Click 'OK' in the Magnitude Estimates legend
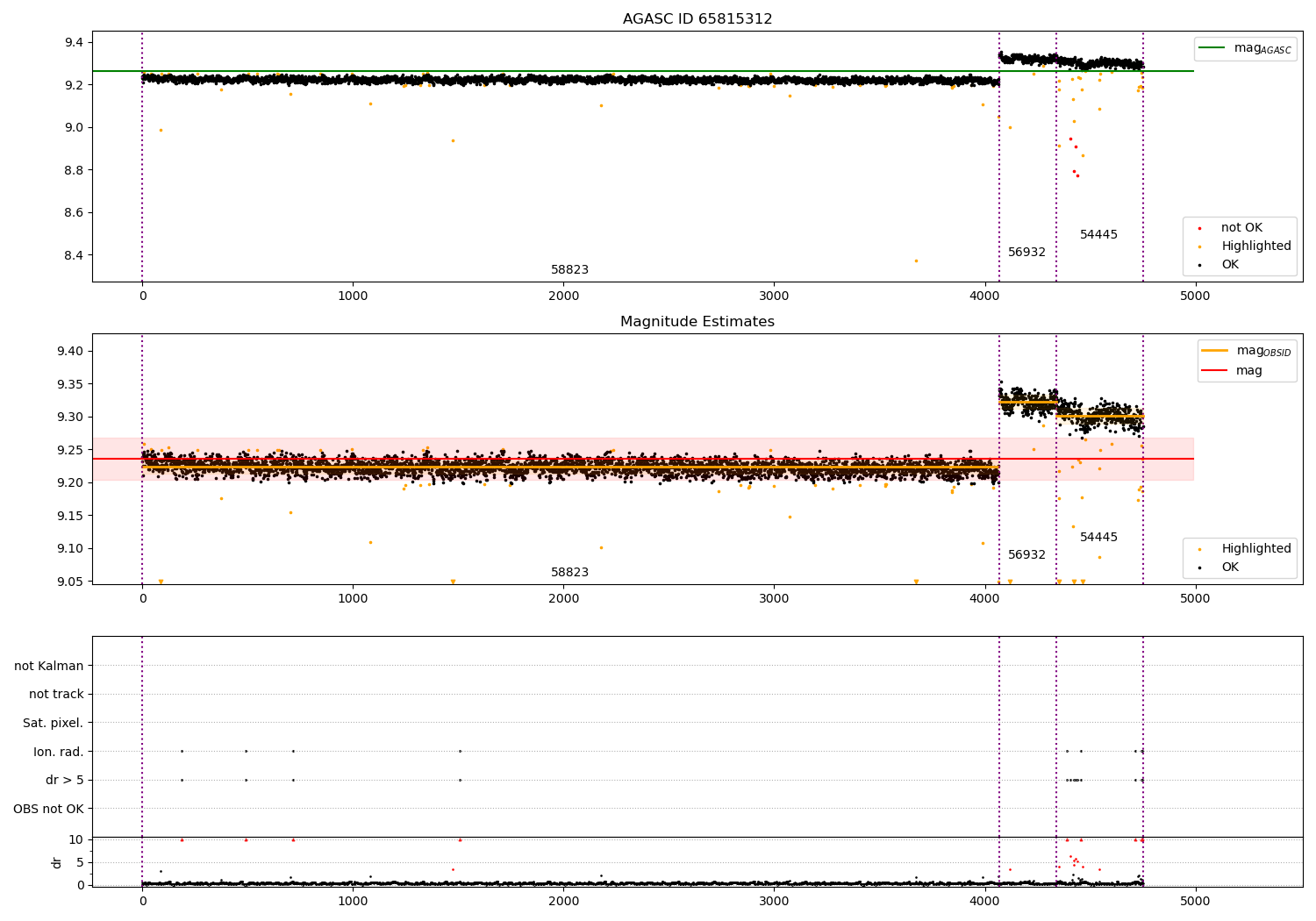Viewport: 1316px width, 921px height. [x=1230, y=568]
